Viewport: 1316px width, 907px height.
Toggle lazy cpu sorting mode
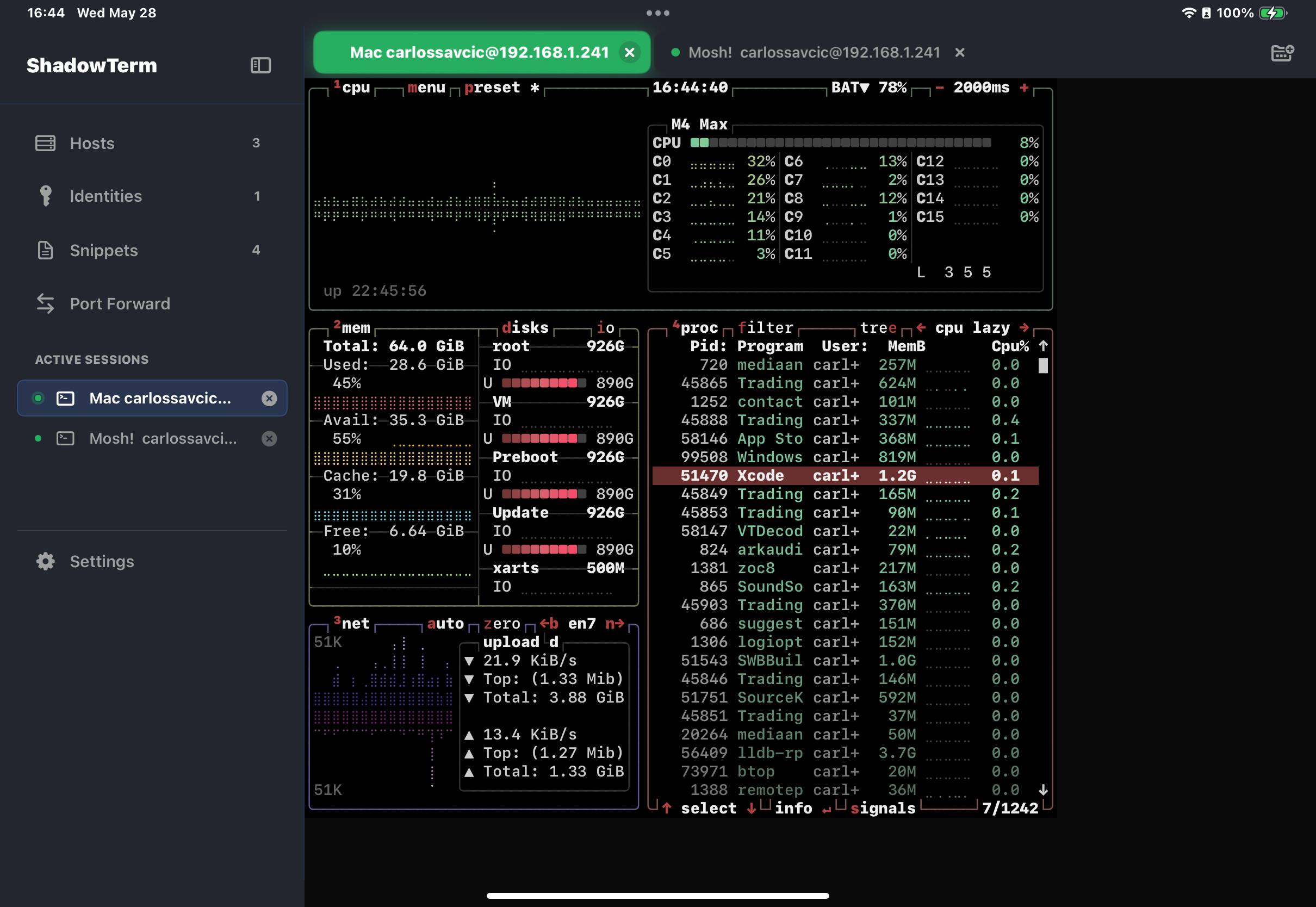click(x=991, y=328)
